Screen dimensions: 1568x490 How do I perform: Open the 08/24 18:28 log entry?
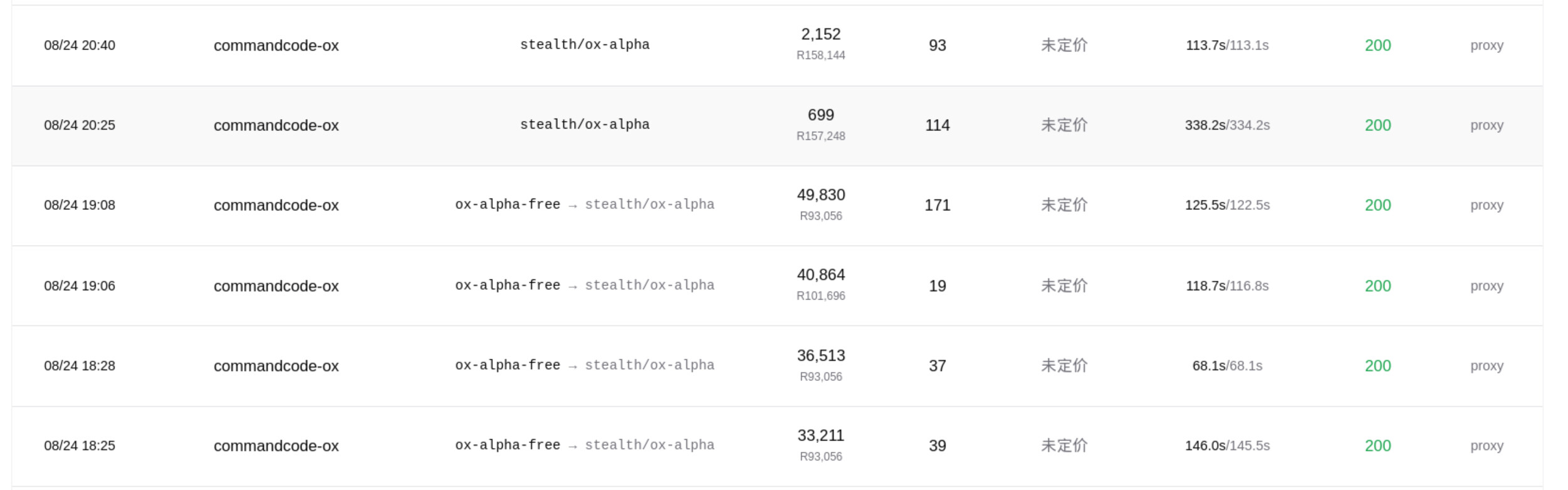(777, 366)
